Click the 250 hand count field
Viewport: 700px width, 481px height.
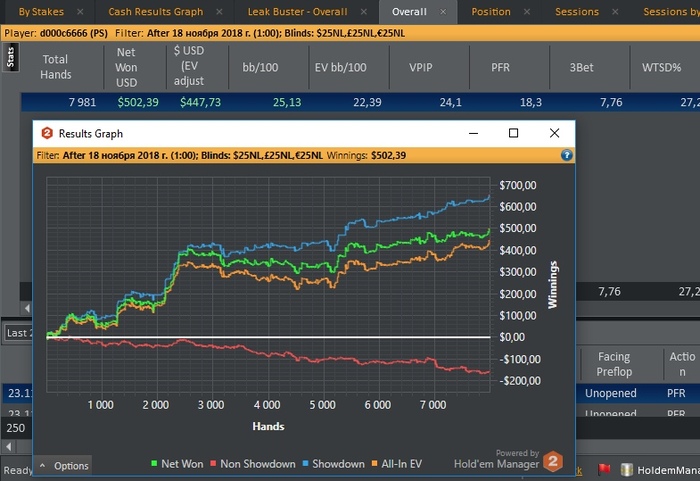tap(17, 428)
